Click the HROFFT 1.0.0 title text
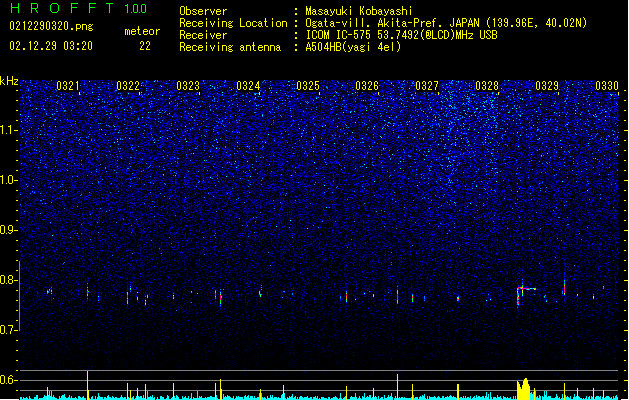 click(x=79, y=8)
